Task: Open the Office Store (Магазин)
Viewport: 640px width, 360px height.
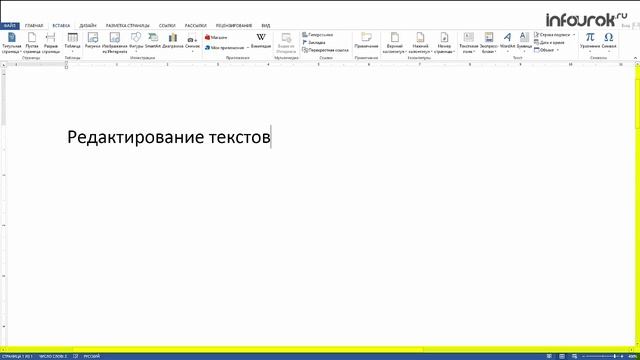Action: (x=216, y=37)
